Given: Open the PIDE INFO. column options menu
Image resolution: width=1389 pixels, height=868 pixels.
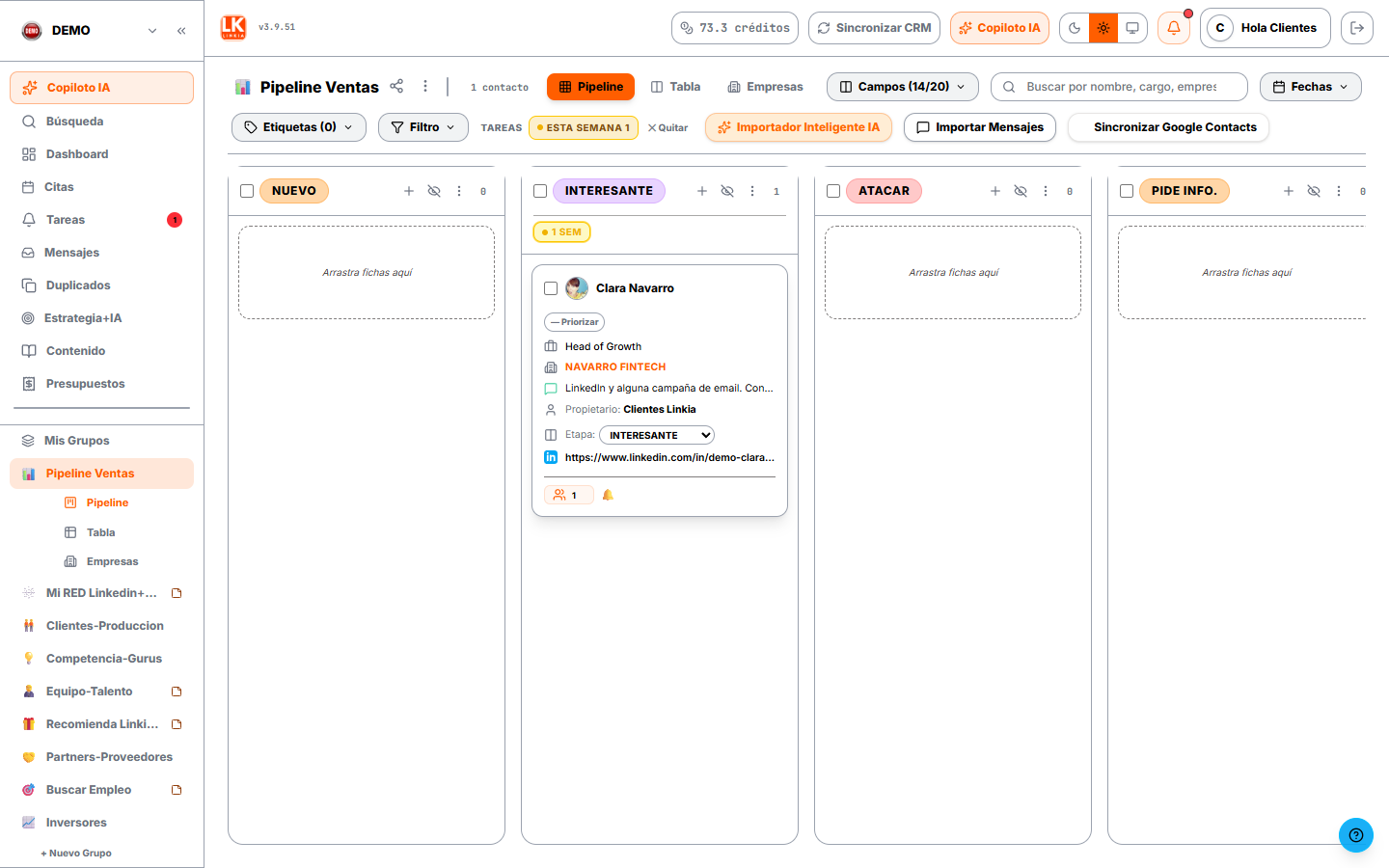Looking at the screenshot, I should pyautogui.click(x=1339, y=191).
